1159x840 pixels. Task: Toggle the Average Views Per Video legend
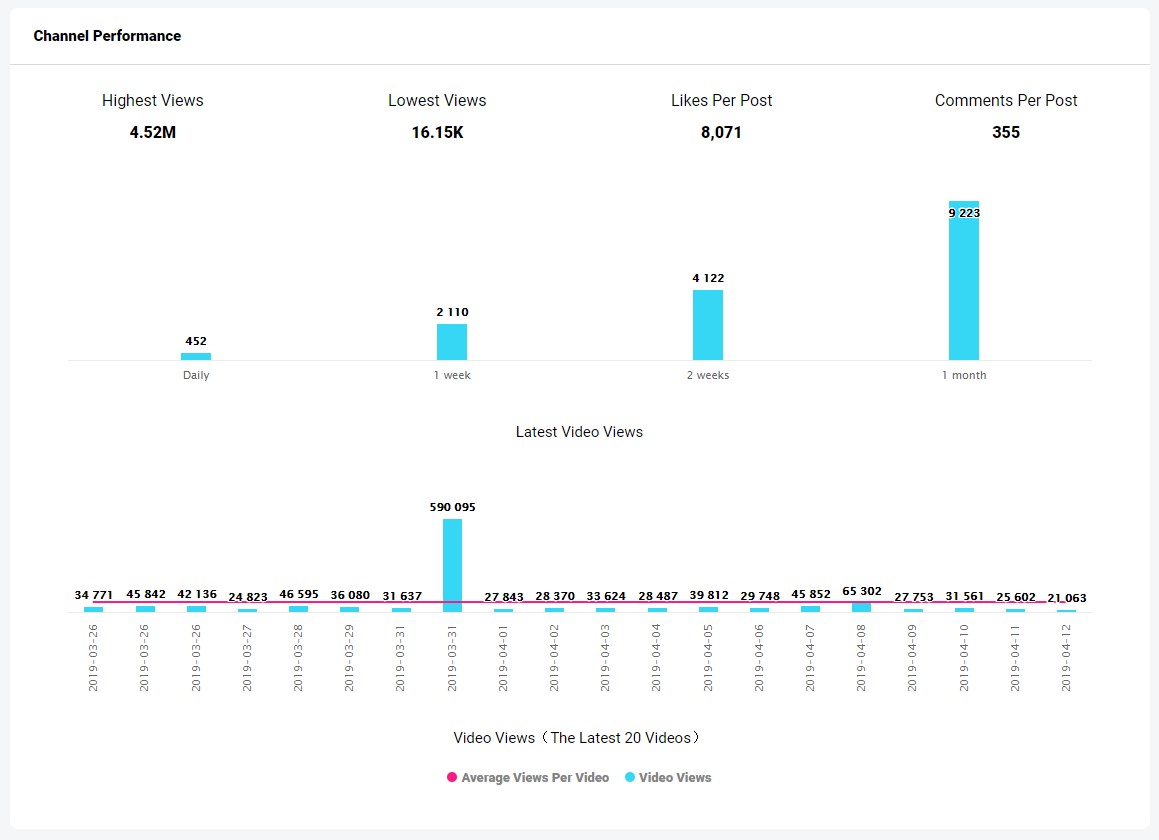click(535, 777)
